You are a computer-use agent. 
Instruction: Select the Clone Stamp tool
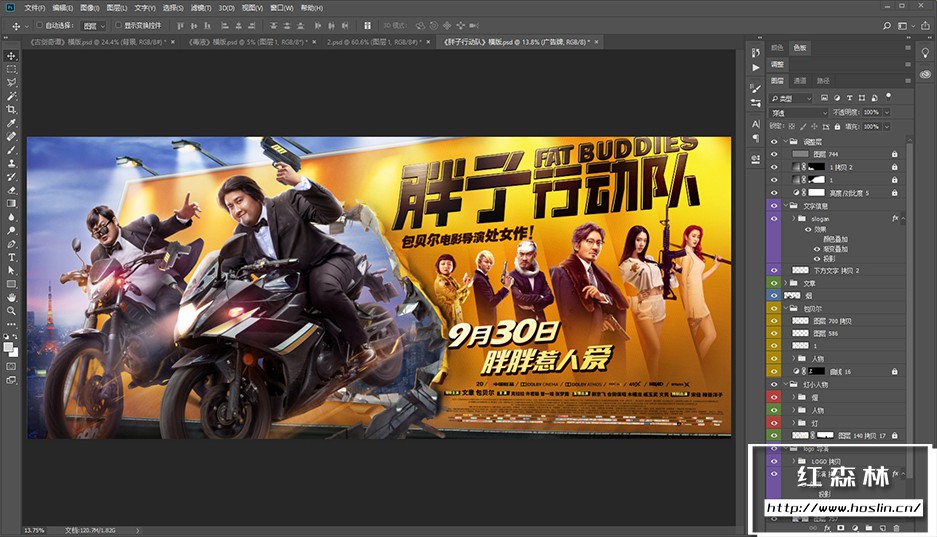click(11, 163)
